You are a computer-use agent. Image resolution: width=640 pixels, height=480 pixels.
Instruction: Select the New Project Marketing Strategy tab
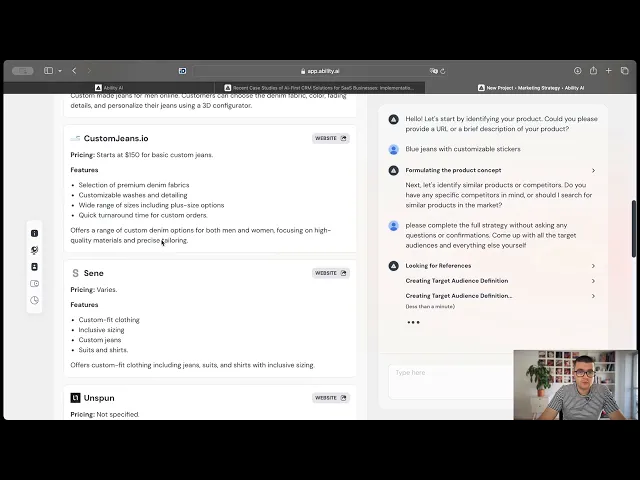[x=531, y=88]
